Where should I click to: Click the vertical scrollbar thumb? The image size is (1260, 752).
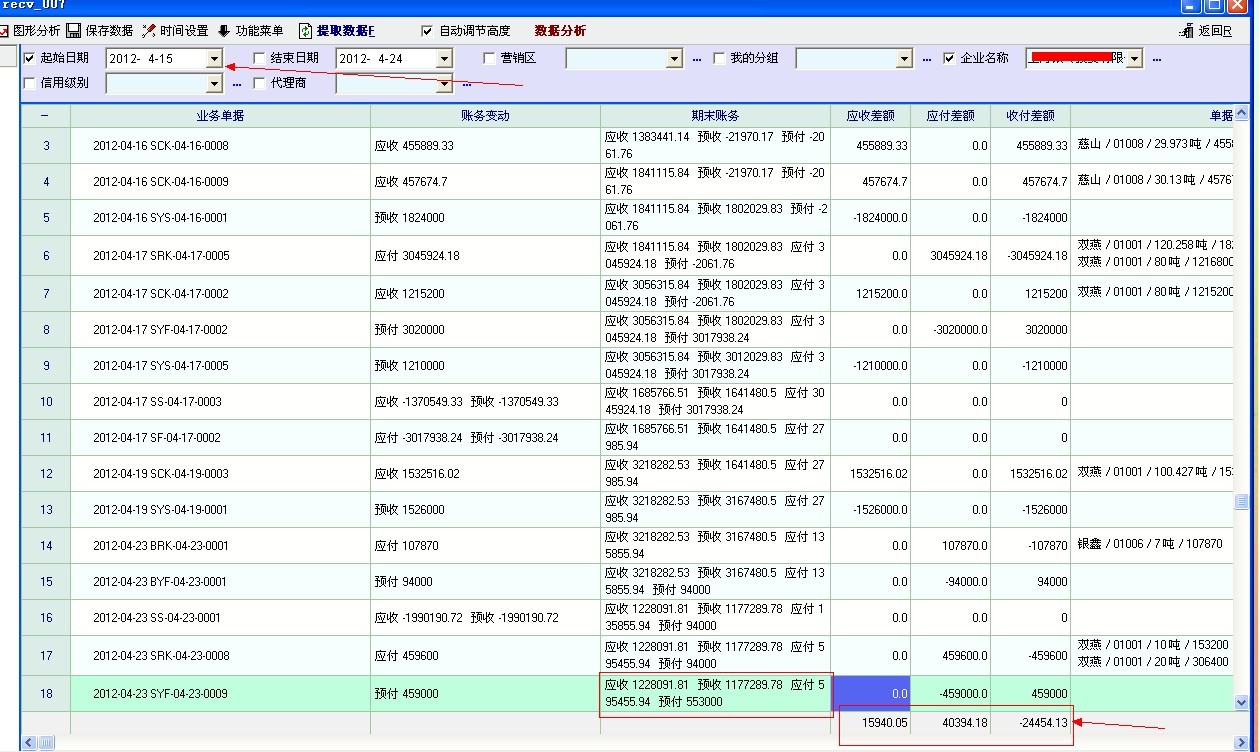[x=1241, y=501]
